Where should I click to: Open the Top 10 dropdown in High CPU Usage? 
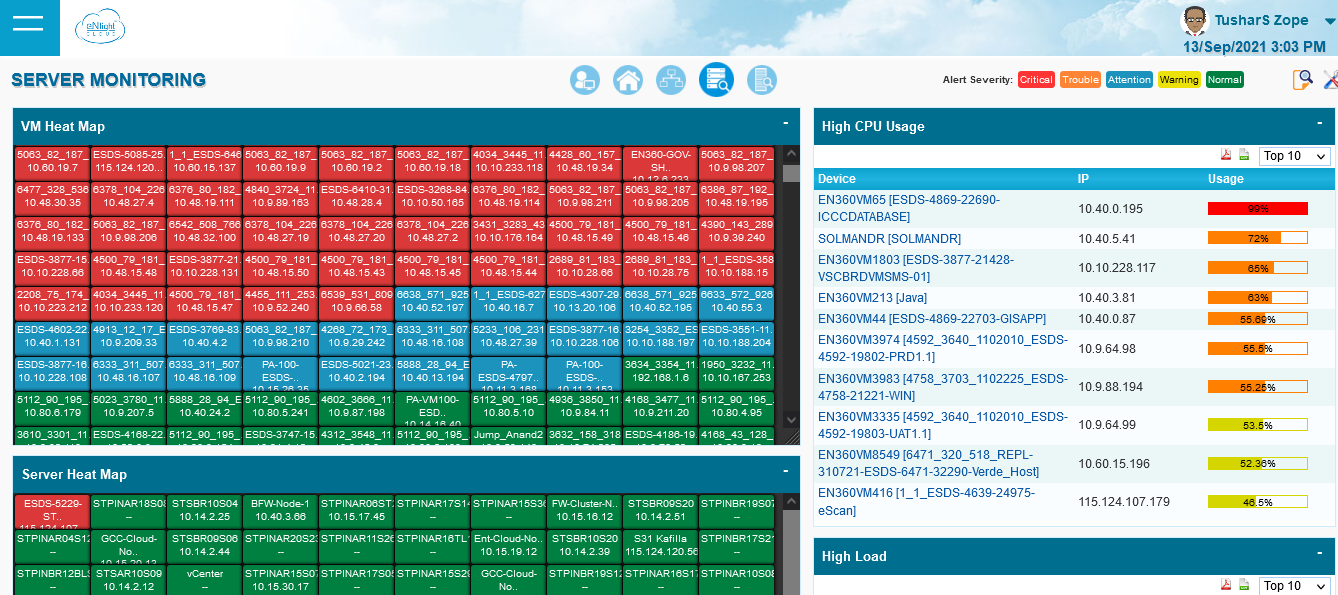pyautogui.click(x=1295, y=156)
